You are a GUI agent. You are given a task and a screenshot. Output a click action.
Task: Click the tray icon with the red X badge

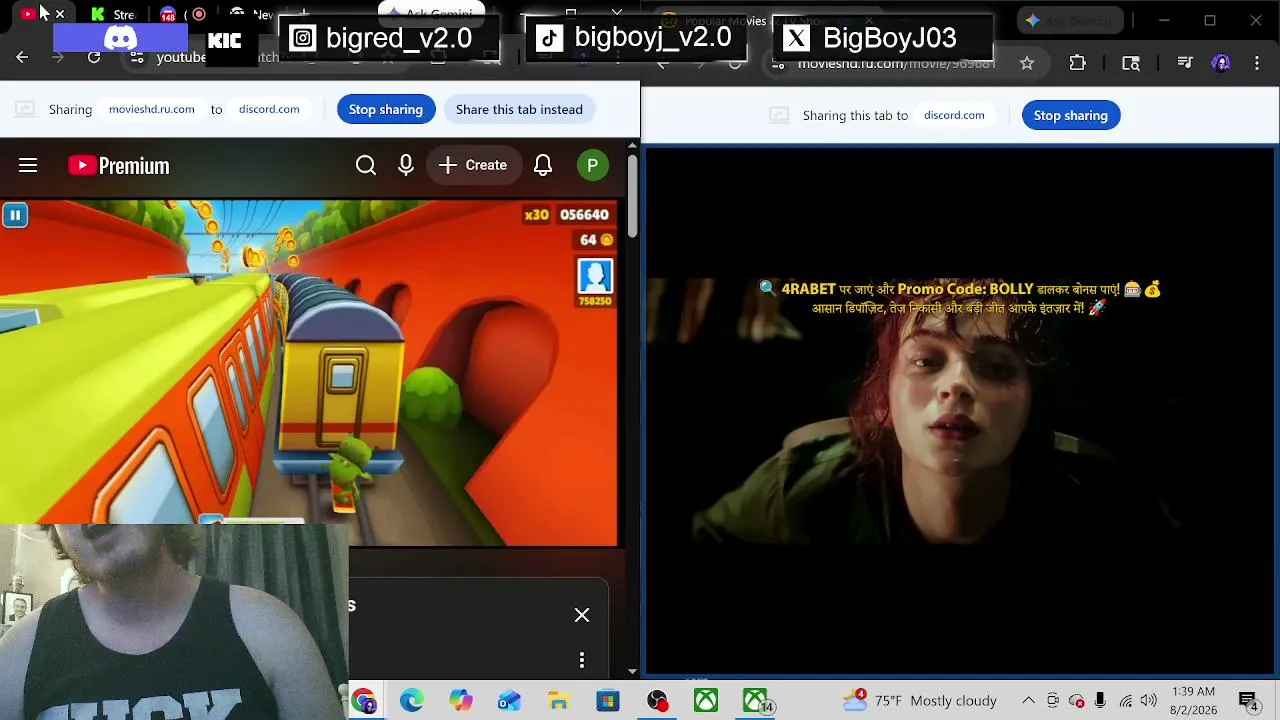coord(1077,701)
